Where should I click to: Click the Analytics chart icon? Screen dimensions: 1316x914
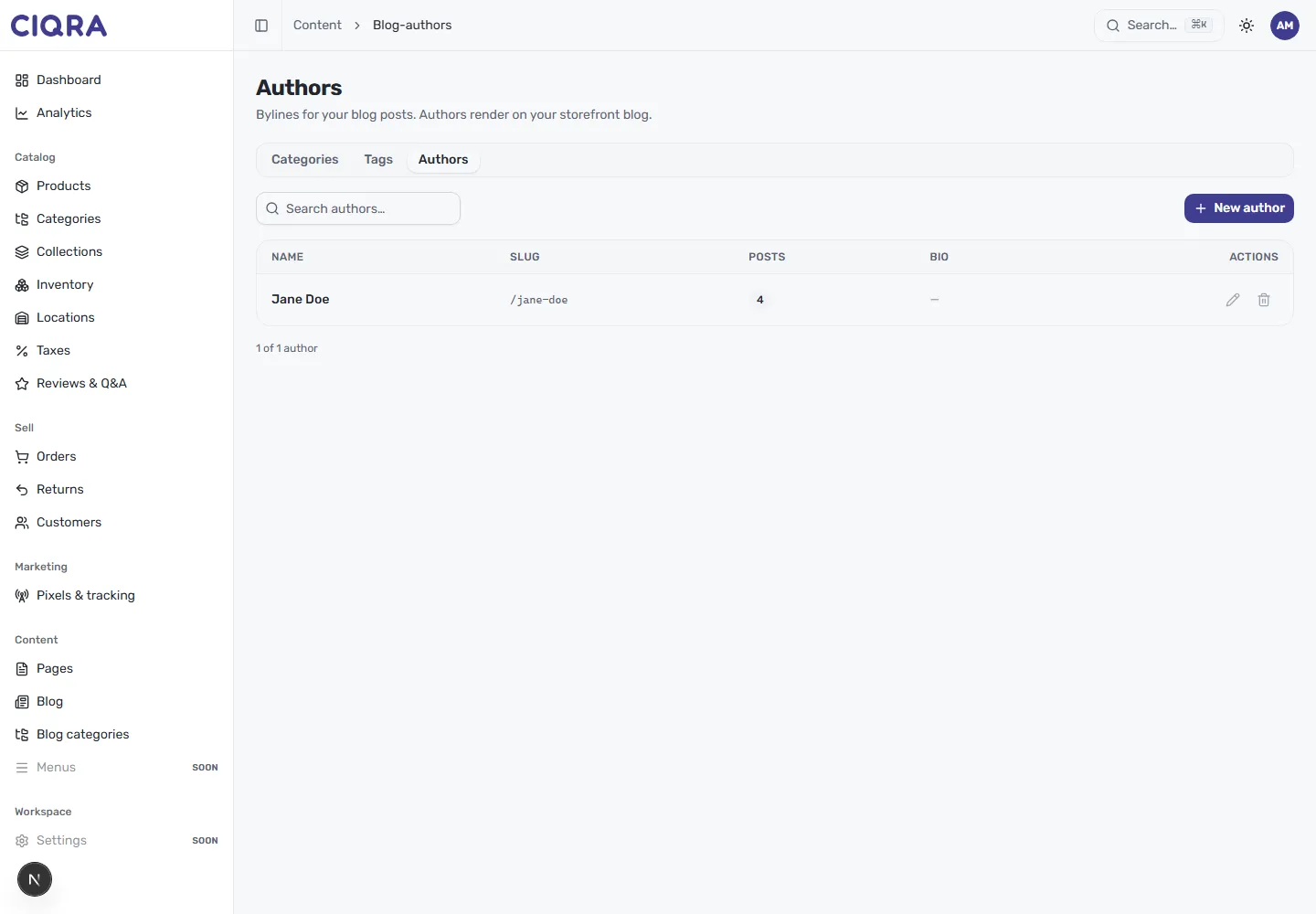[22, 113]
